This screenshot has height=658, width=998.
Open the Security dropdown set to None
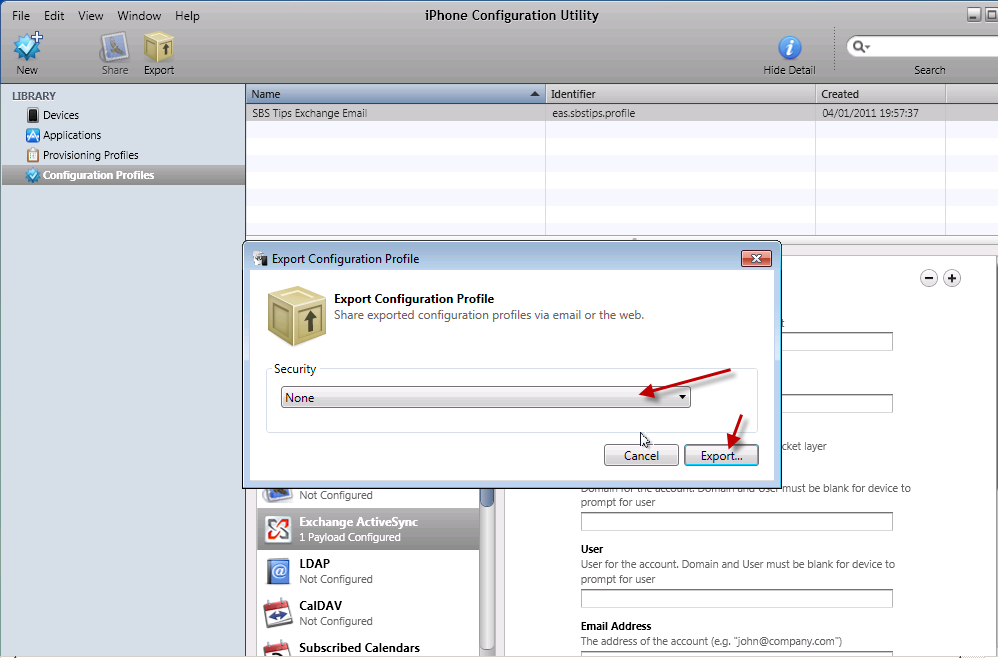pos(487,397)
